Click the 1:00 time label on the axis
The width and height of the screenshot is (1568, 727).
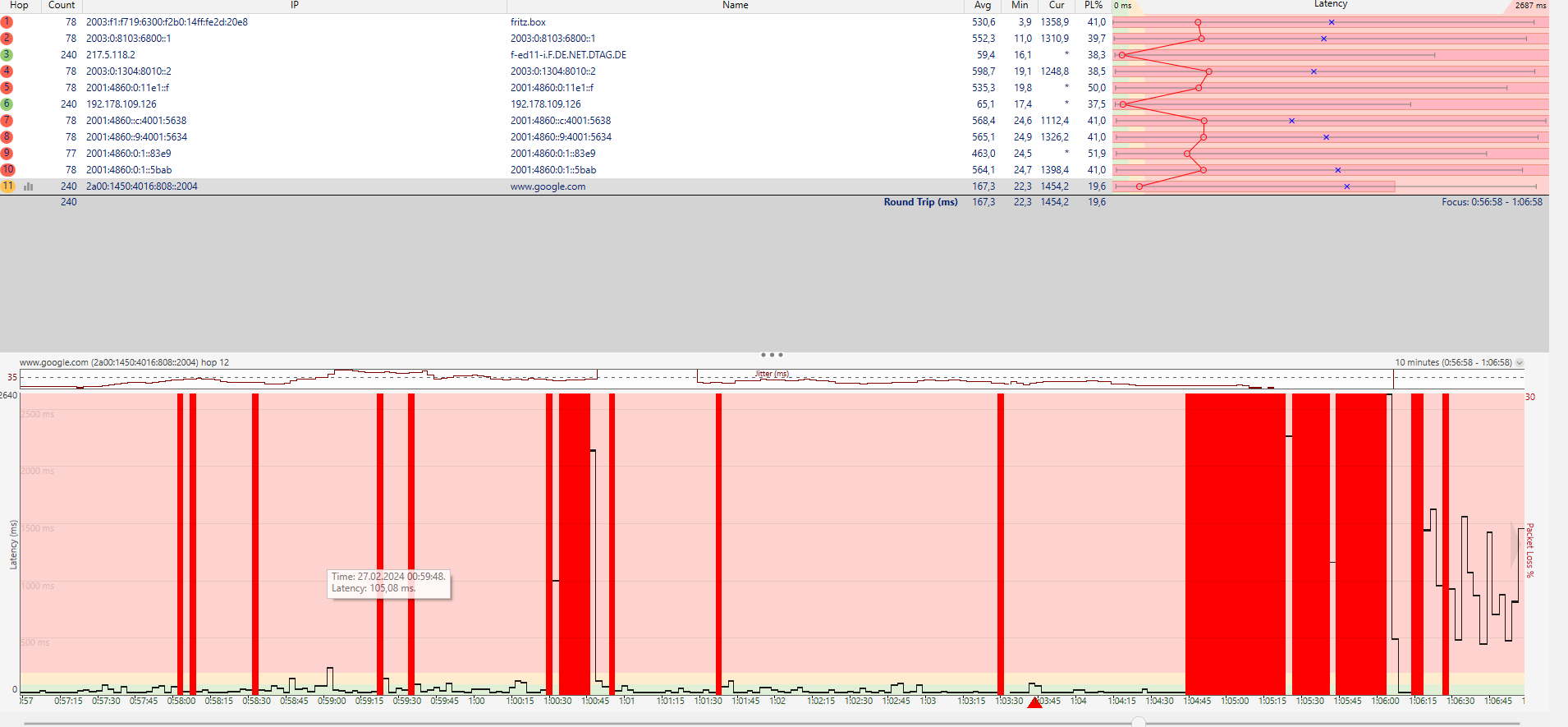pyautogui.click(x=477, y=701)
